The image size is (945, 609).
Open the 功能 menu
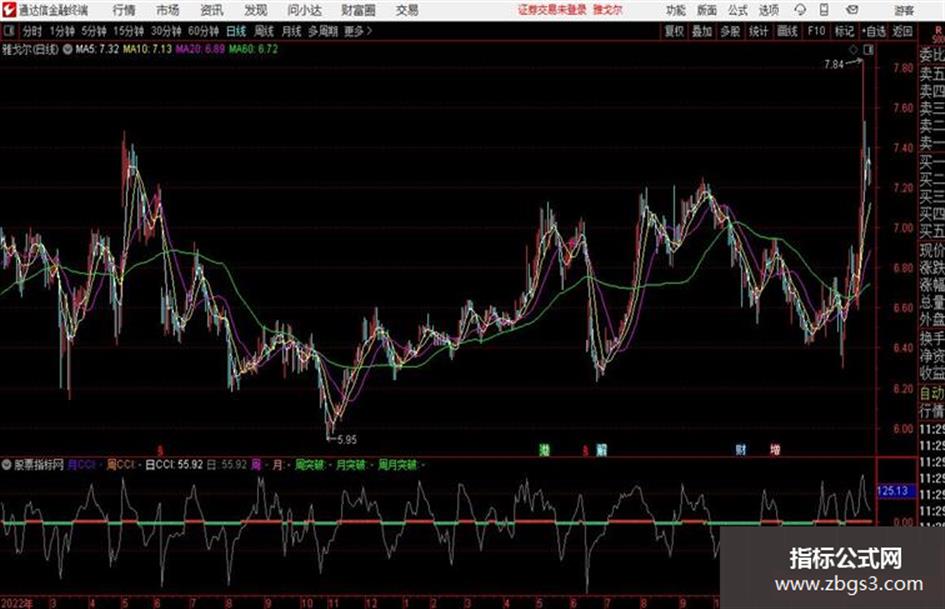point(676,10)
